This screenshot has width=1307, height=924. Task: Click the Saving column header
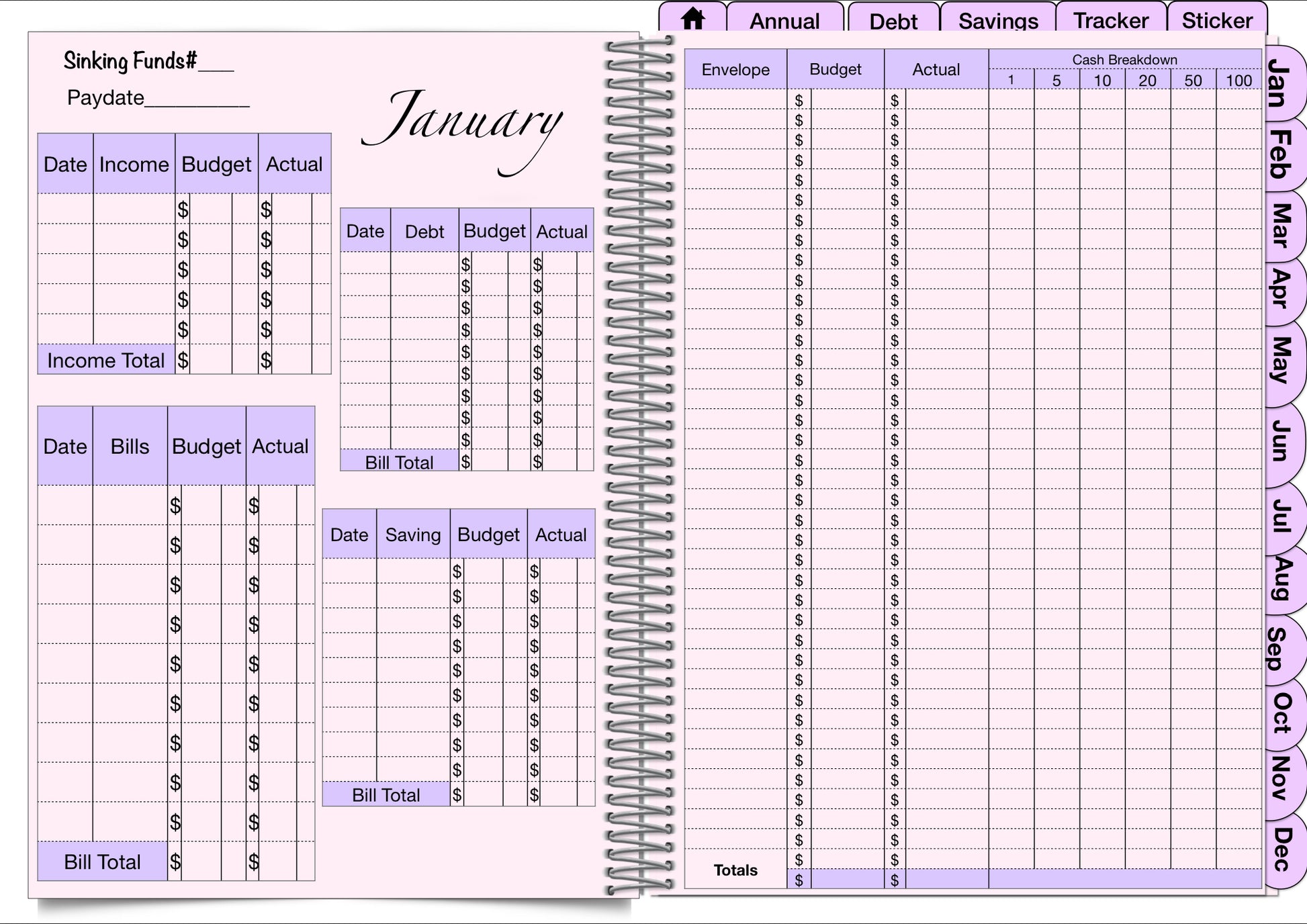click(412, 535)
